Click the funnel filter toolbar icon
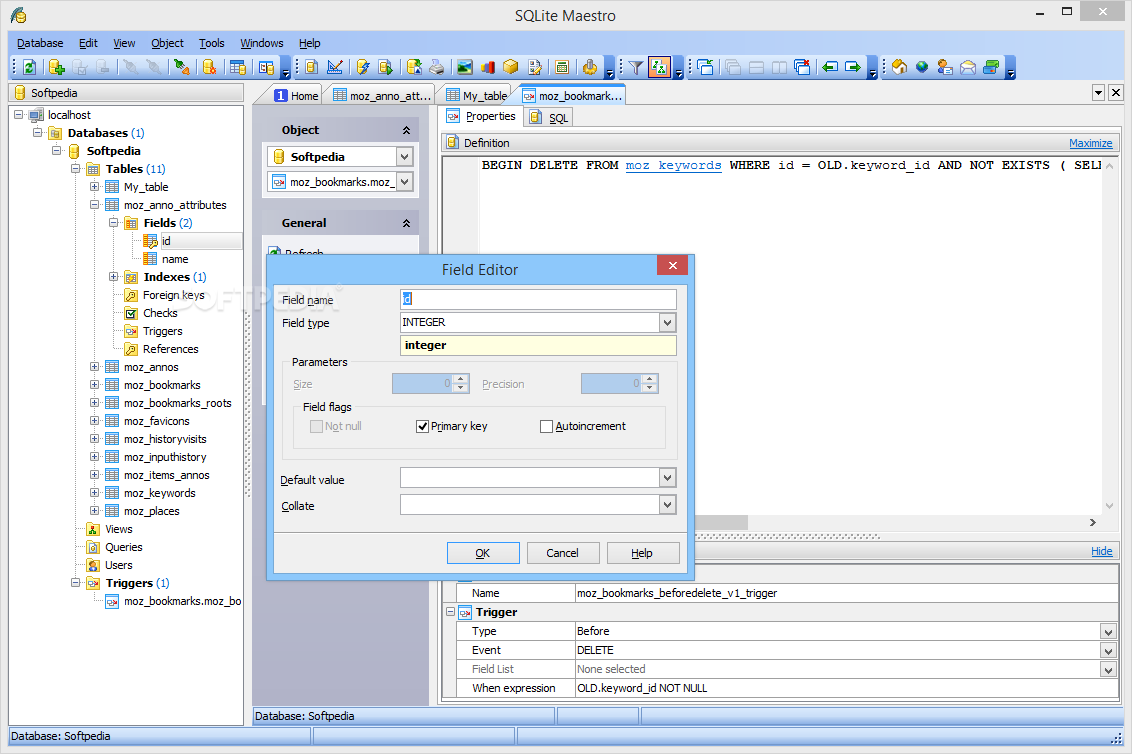The image size is (1132, 754). pyautogui.click(x=635, y=67)
